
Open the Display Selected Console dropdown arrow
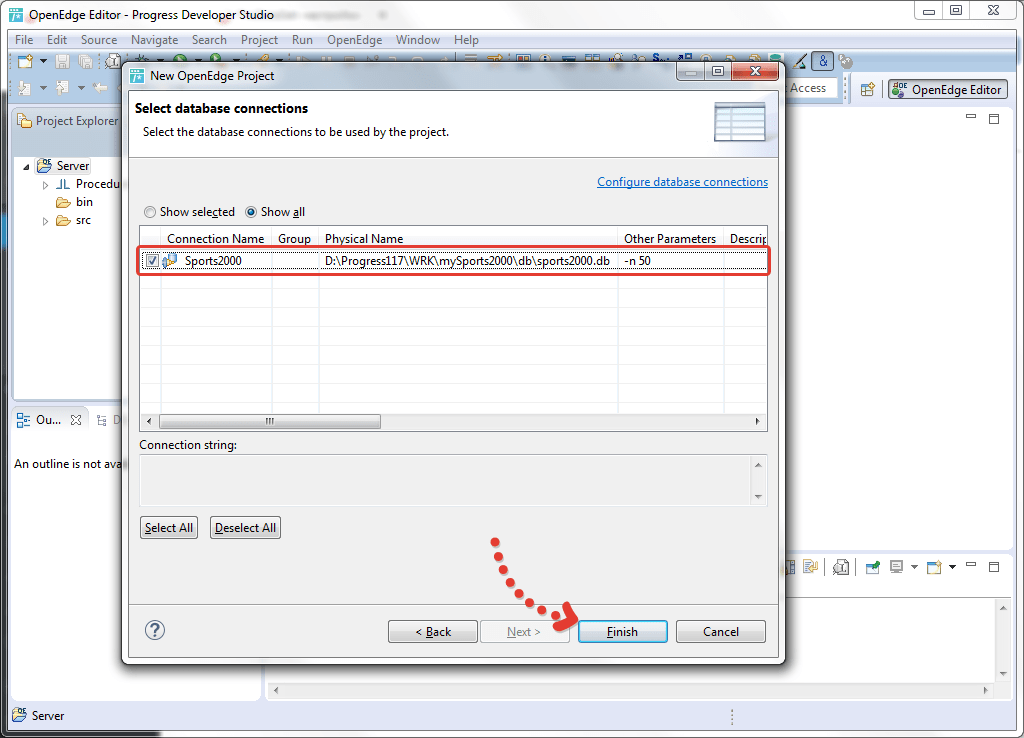[914, 567]
